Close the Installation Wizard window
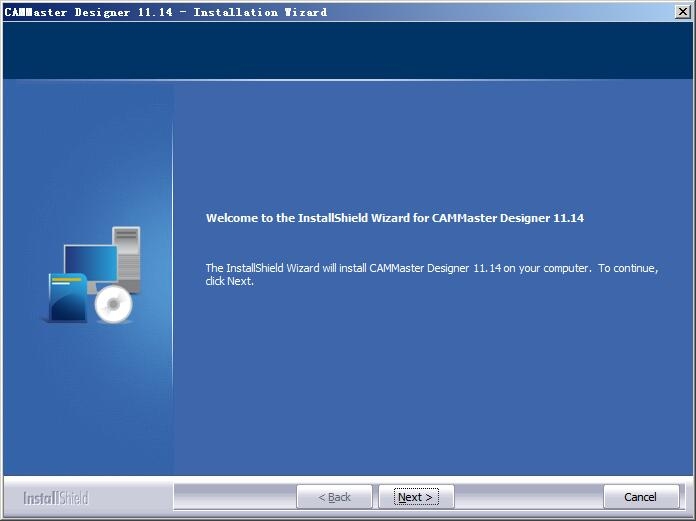Viewport: 696px width, 521px height. point(683,12)
